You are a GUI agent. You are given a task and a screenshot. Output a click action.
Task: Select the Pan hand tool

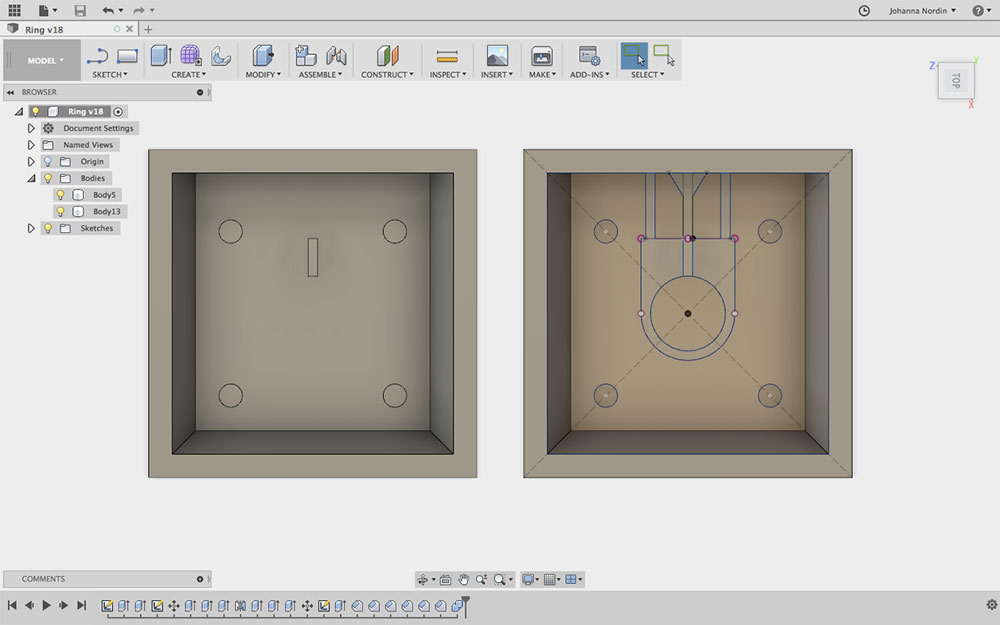click(464, 579)
